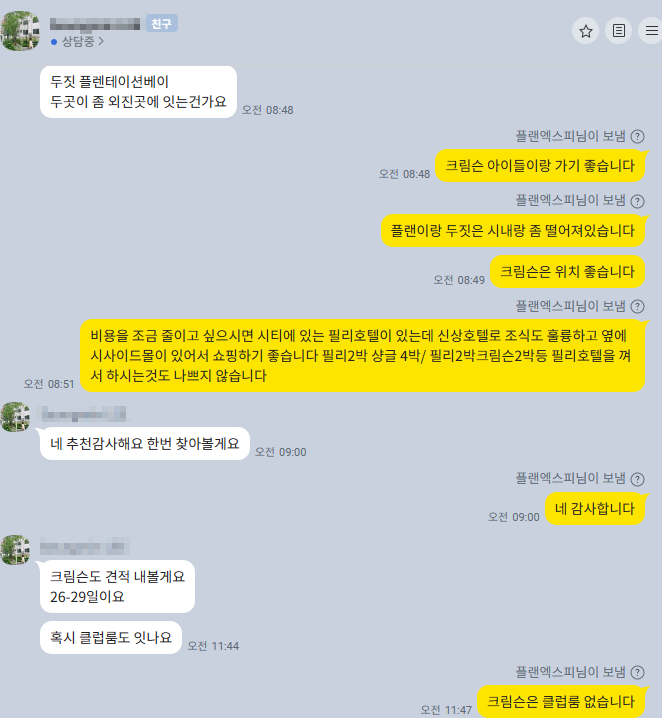Expand the 상담중 status chevron
The width and height of the screenshot is (662, 718).
101,42
